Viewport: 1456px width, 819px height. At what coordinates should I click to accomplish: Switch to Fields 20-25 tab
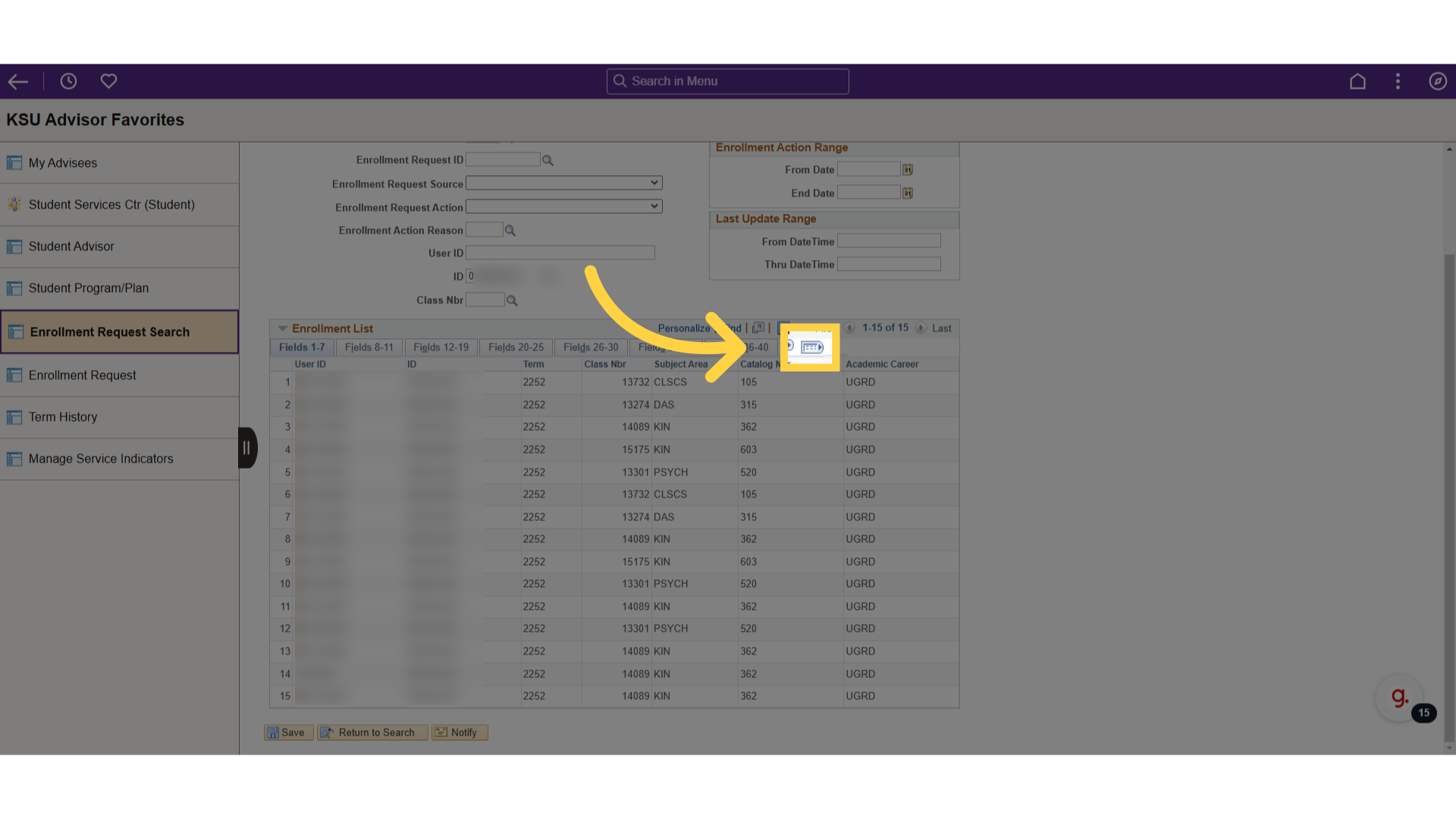point(516,347)
